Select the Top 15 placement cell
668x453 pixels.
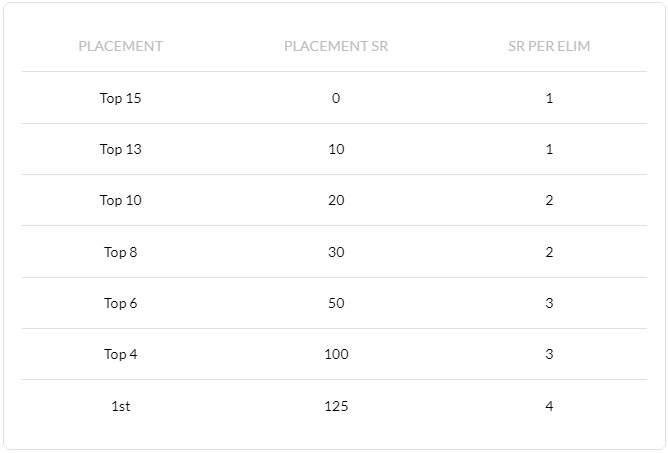(121, 98)
